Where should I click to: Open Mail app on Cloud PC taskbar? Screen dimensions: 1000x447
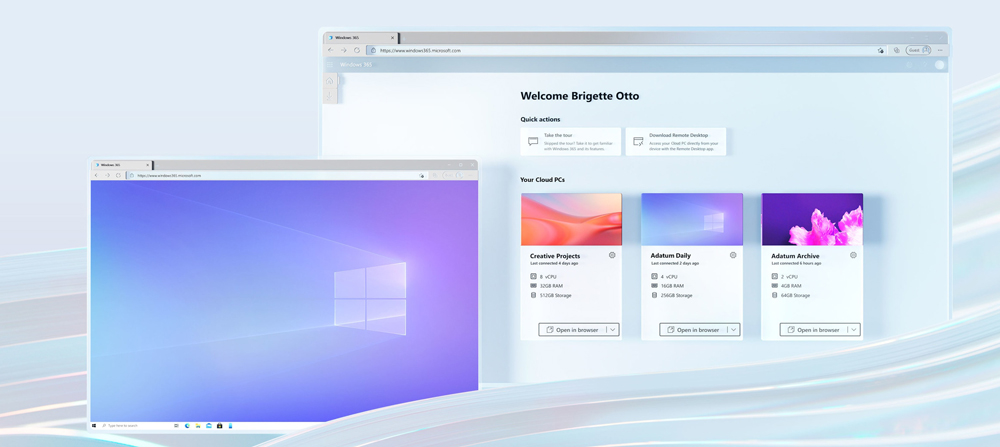(209, 425)
